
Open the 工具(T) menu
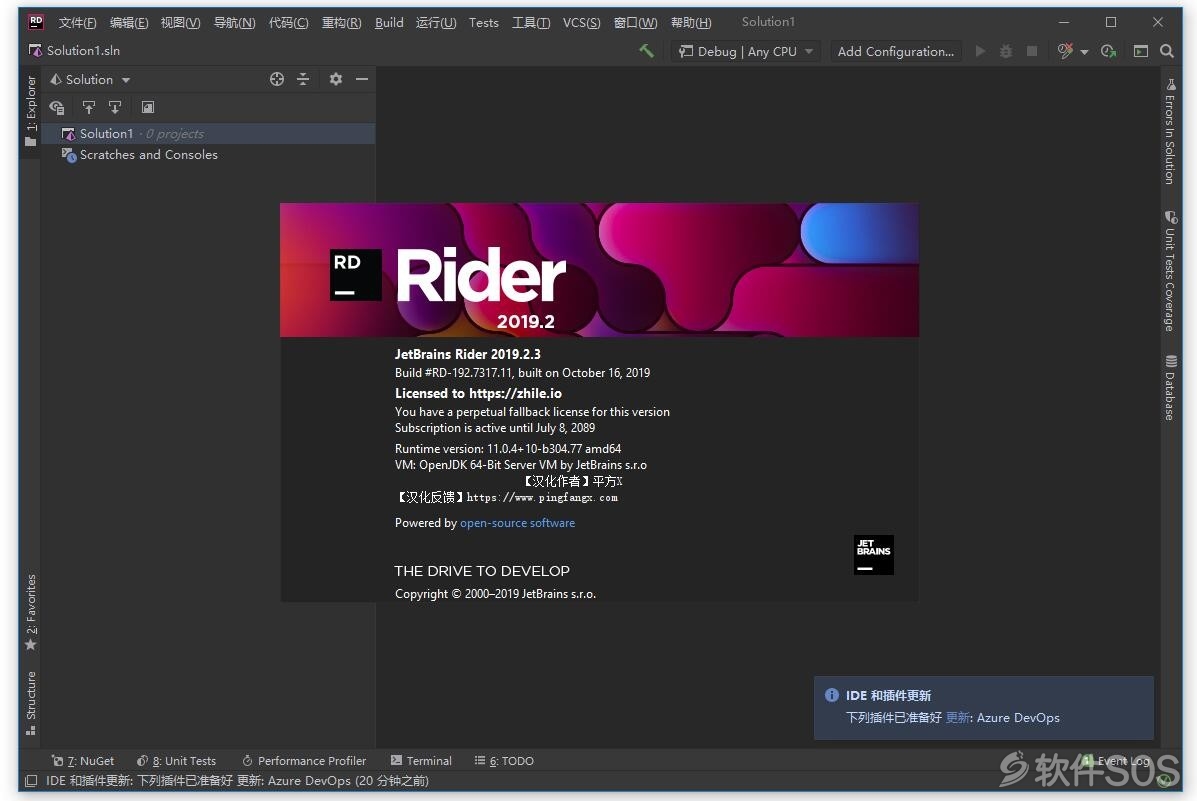[x=531, y=22]
